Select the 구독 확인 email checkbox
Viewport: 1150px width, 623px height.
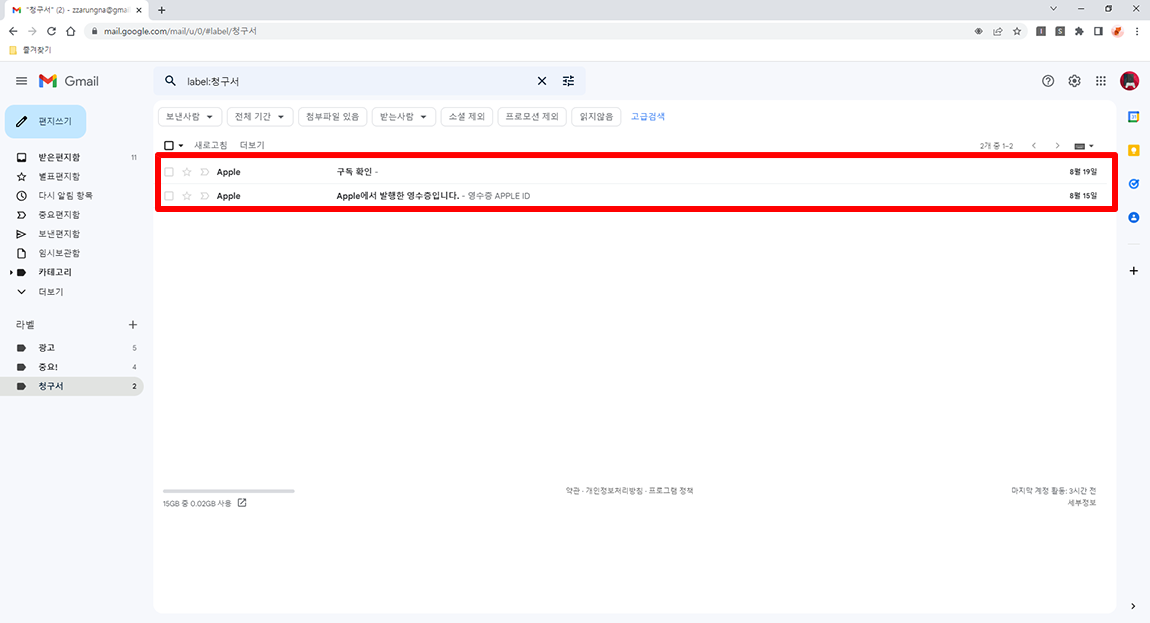[x=169, y=172]
